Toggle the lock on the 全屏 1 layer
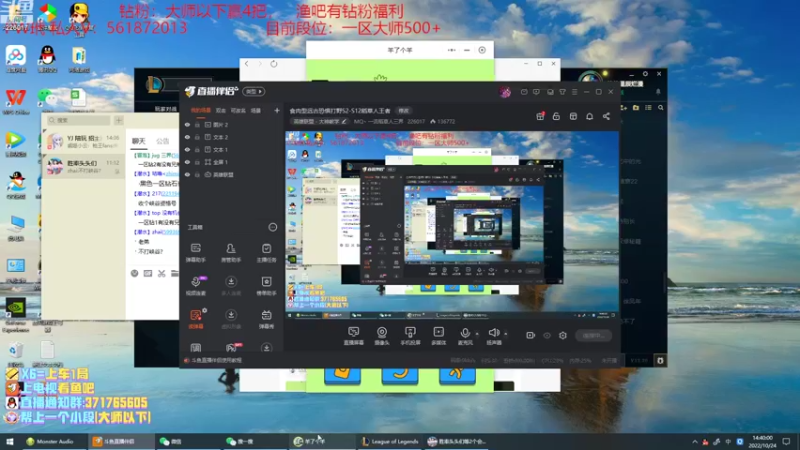Screen dimensions: 800x450 click(x=197, y=162)
